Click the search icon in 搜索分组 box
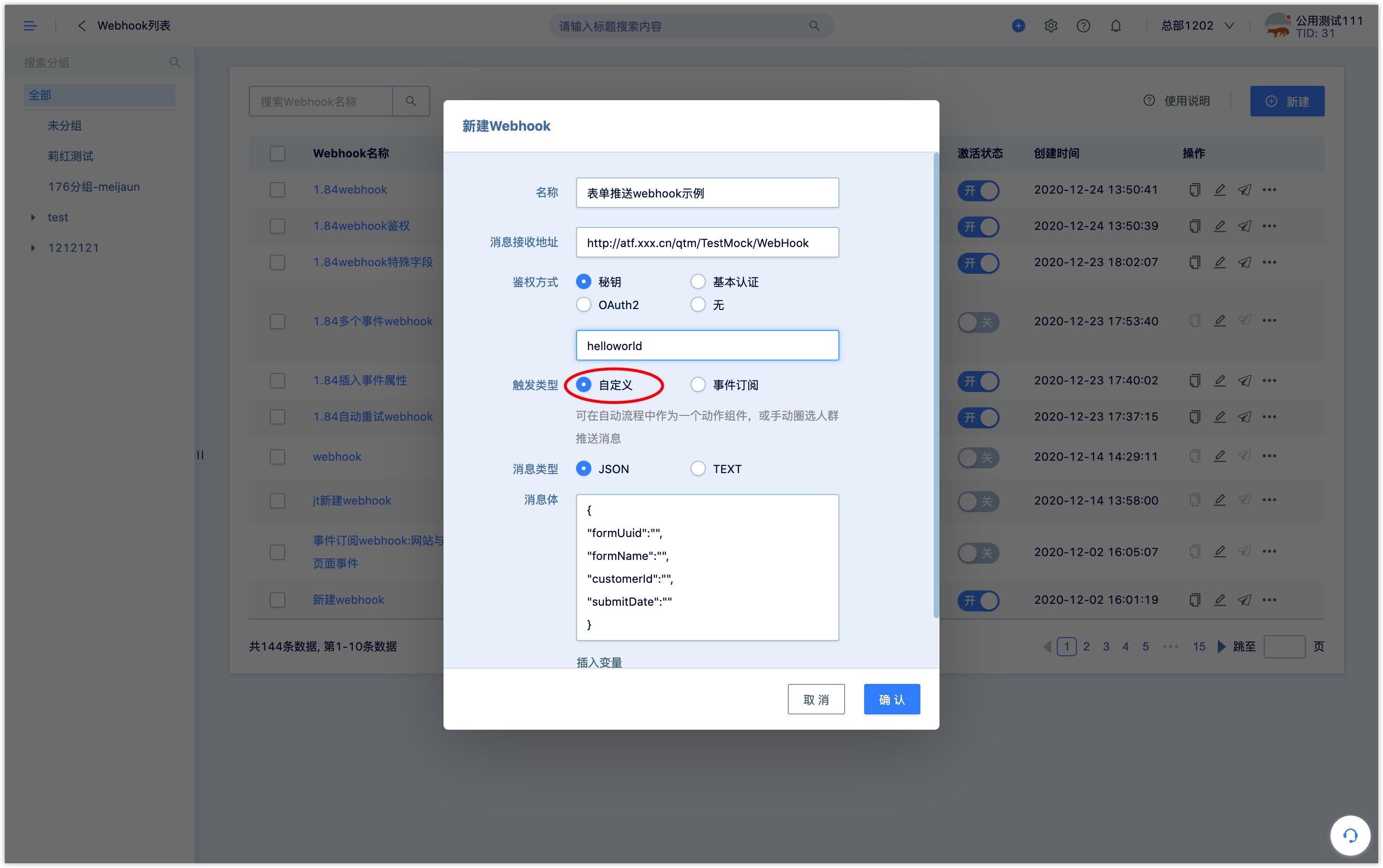 click(x=175, y=62)
